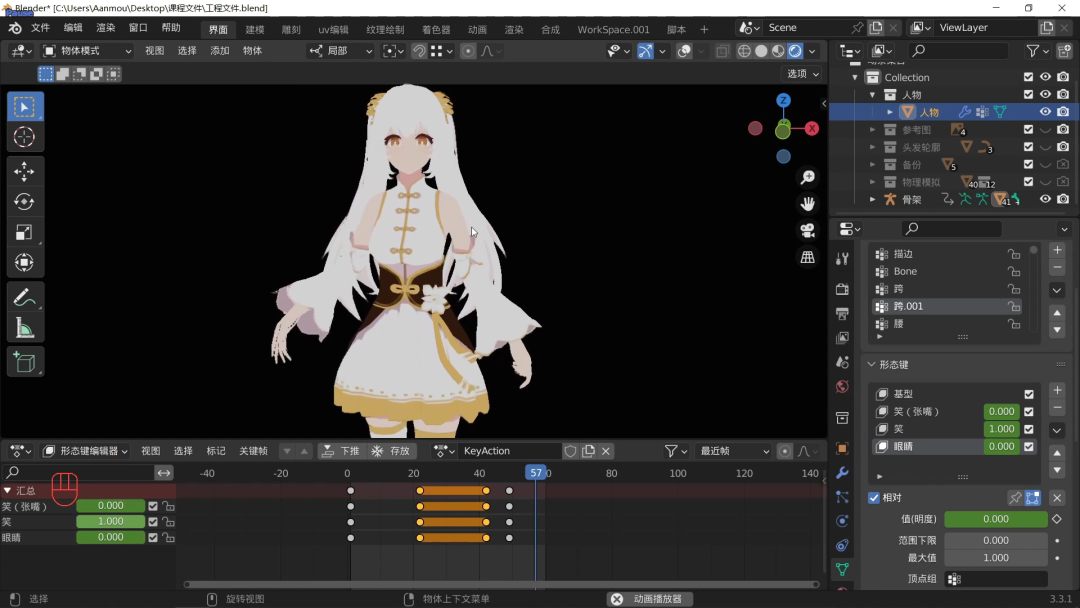Click the zoom magnifier viewport icon

(807, 177)
